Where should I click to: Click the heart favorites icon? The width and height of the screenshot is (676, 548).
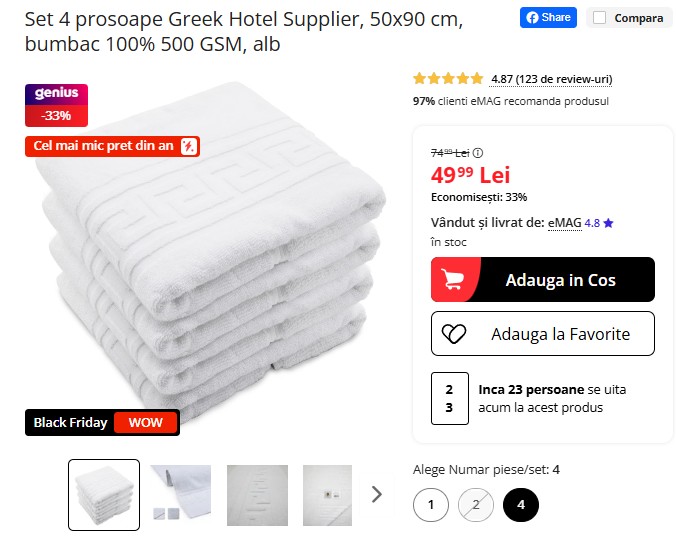click(454, 334)
